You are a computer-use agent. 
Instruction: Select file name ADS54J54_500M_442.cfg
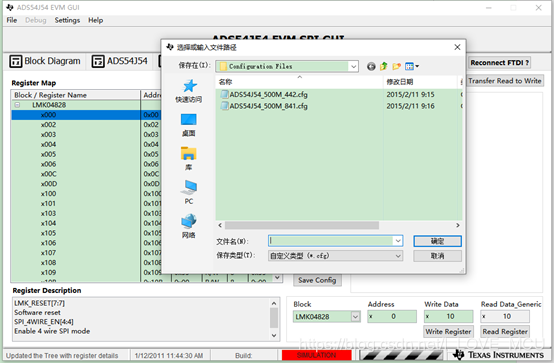269,95
